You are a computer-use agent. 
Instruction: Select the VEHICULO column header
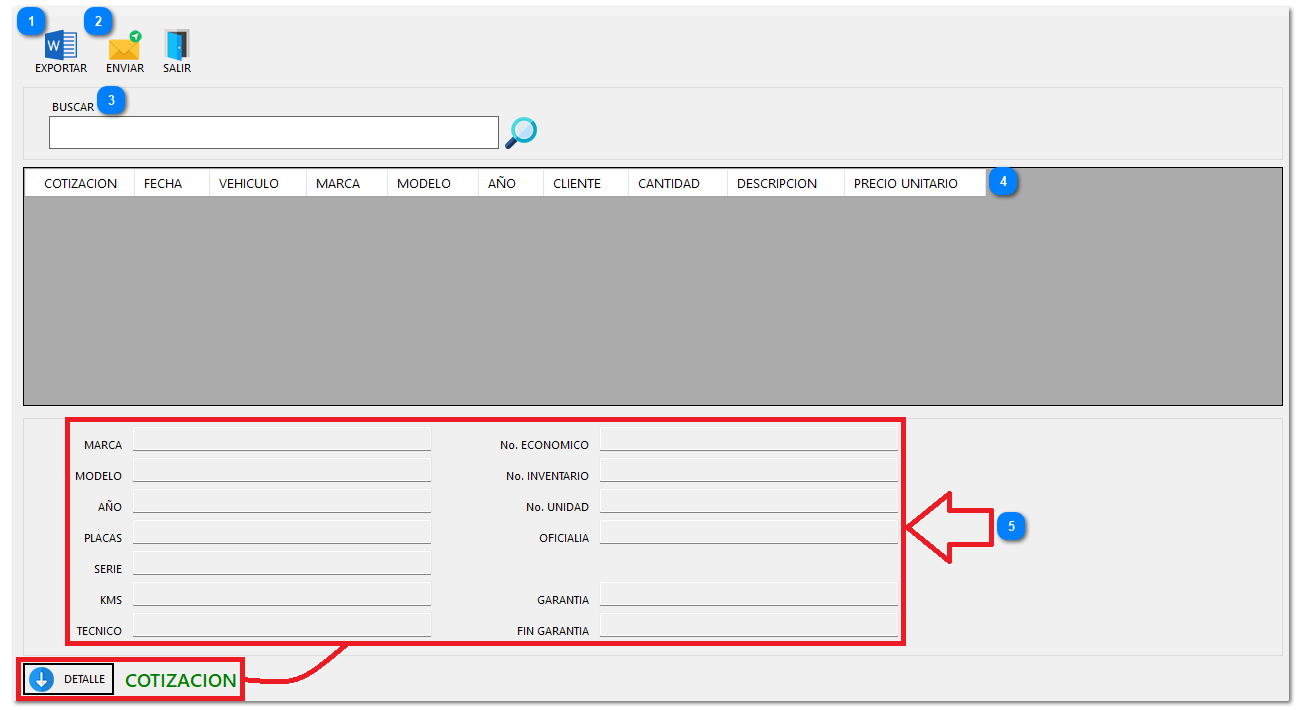tap(258, 183)
